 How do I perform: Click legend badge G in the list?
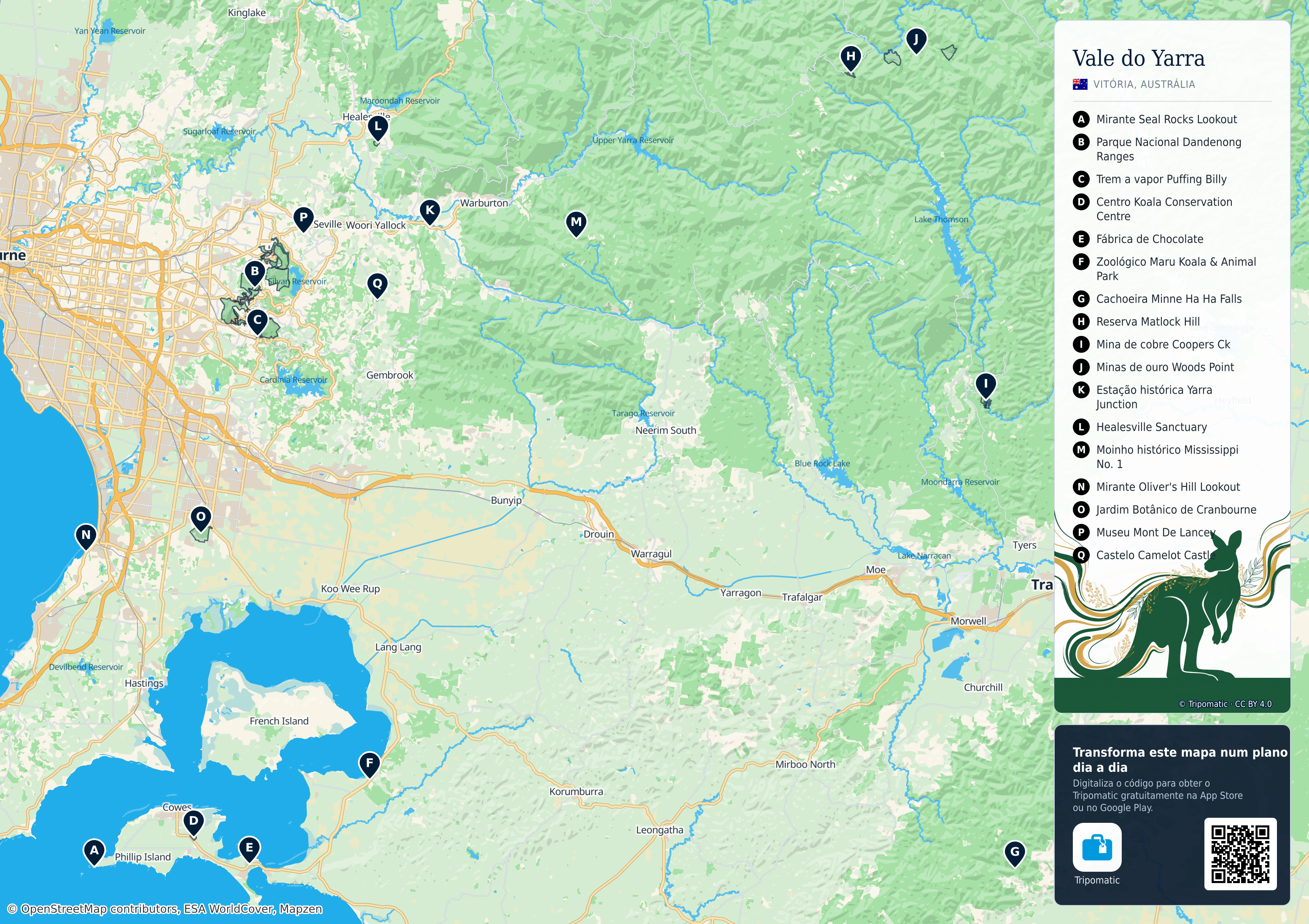(x=1081, y=299)
